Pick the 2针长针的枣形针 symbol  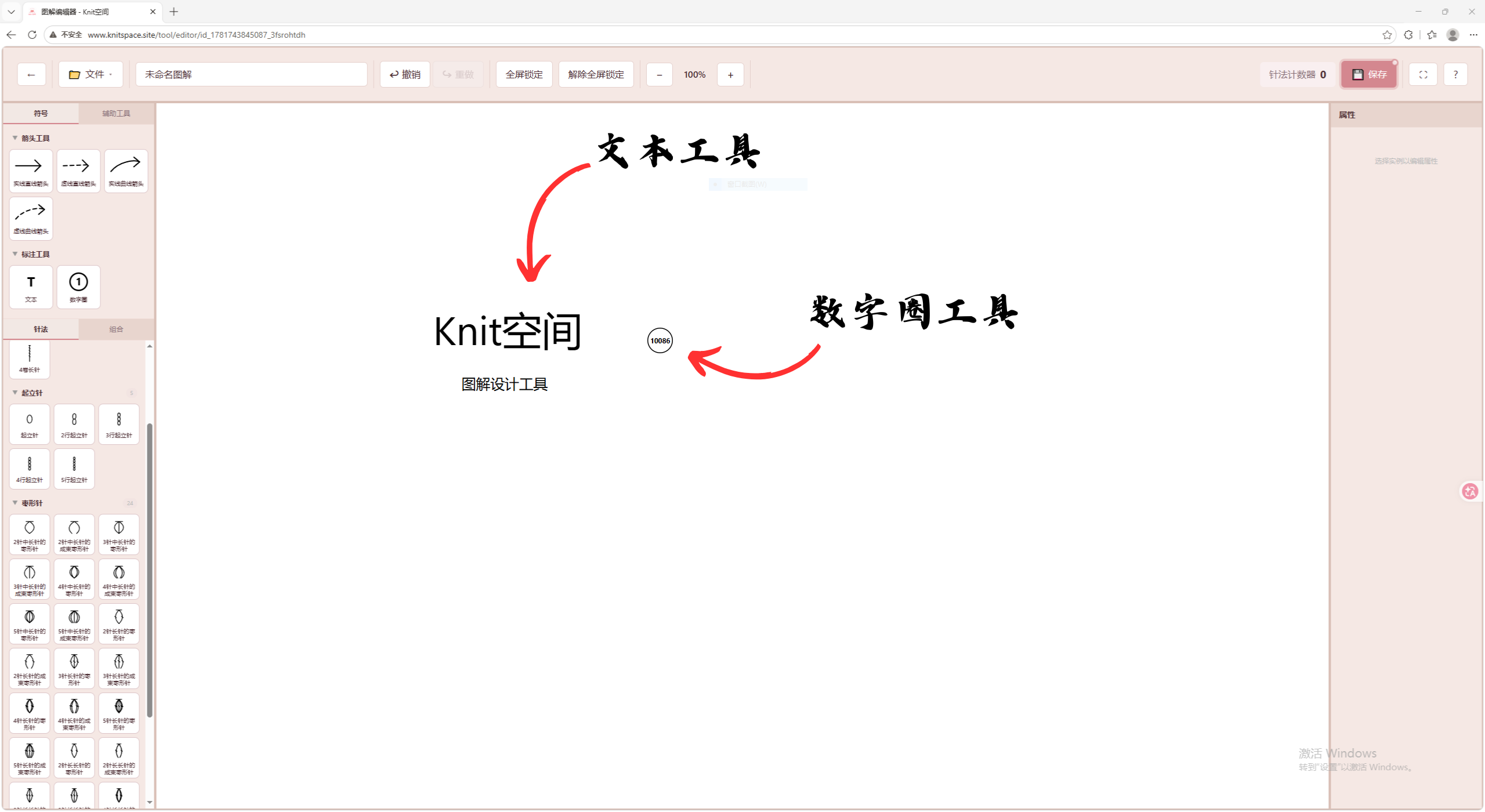click(119, 623)
